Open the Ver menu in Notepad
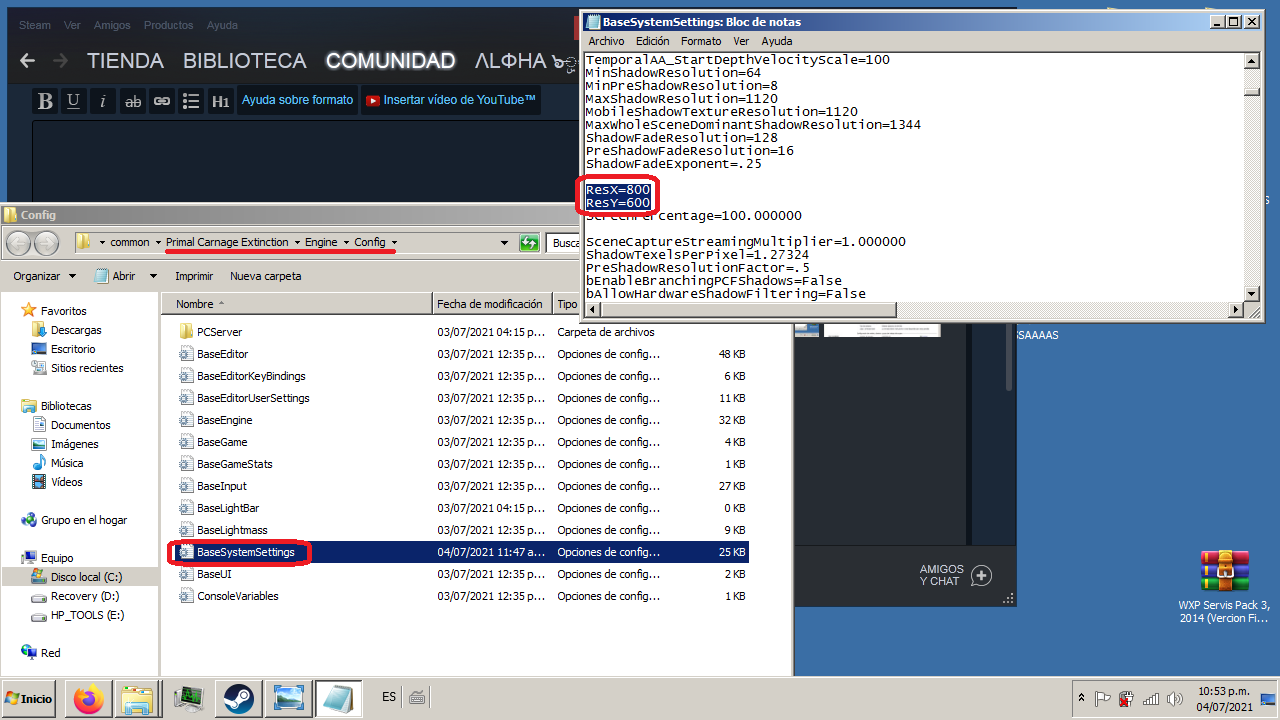Screen dimensions: 1280x720 [741, 41]
